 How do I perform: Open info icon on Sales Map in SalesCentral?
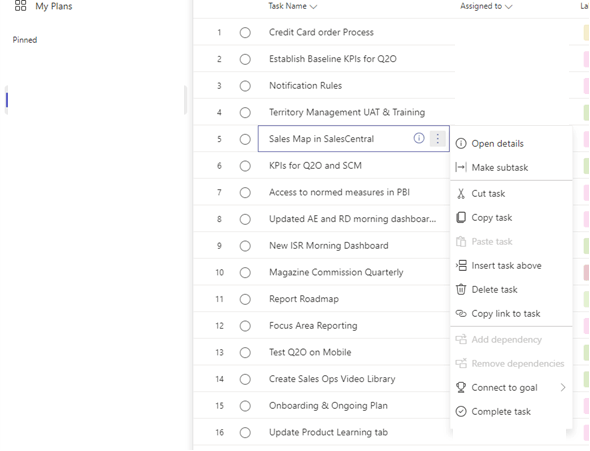pyautogui.click(x=419, y=138)
